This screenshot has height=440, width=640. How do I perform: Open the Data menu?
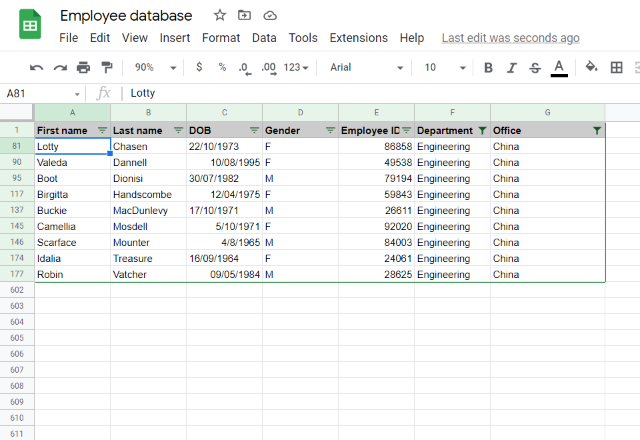(x=264, y=38)
